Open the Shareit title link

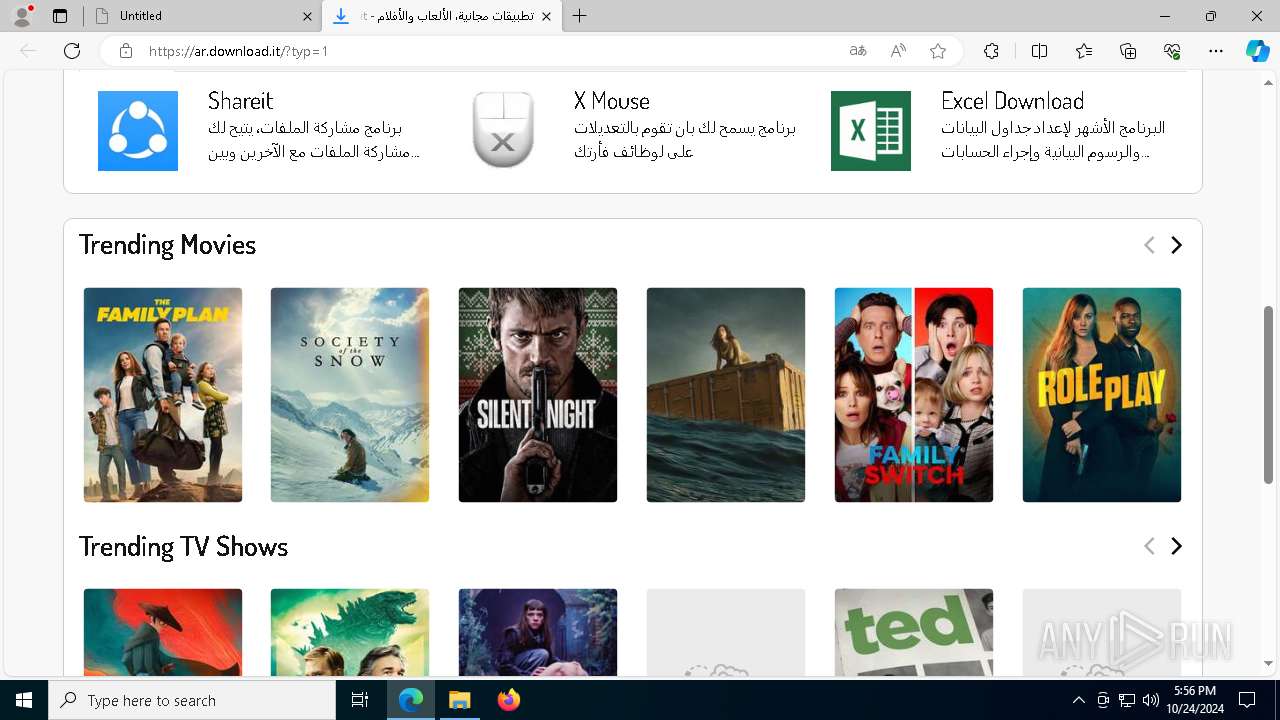(x=240, y=101)
